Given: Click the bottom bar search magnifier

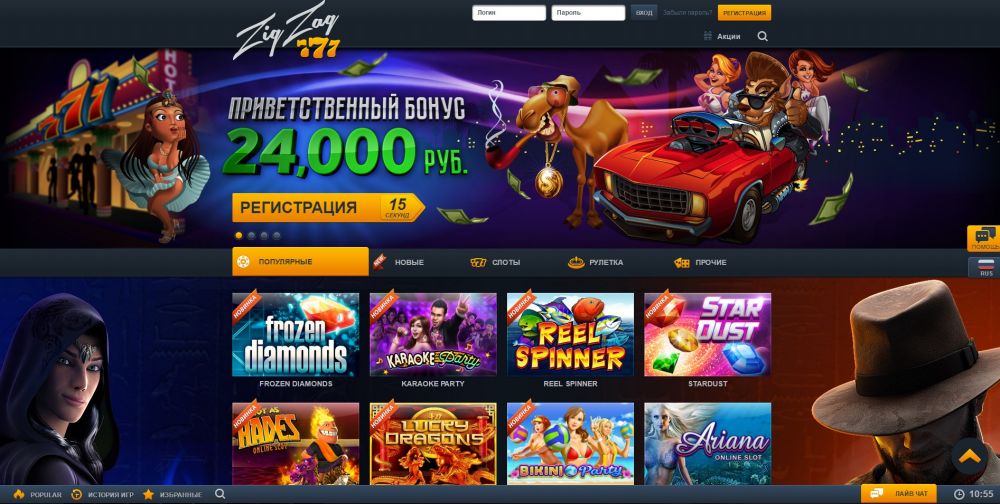Looking at the screenshot, I should (220, 494).
